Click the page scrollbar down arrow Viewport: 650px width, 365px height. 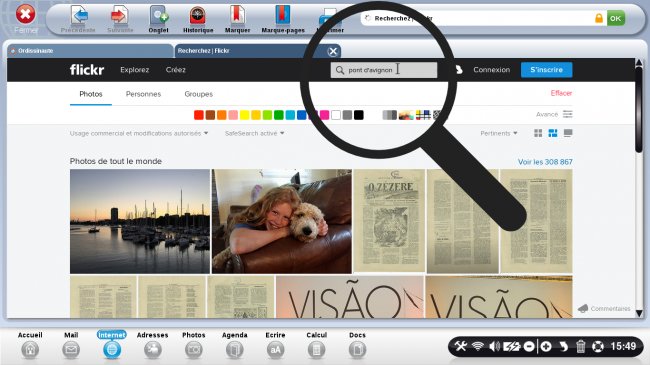point(639,314)
